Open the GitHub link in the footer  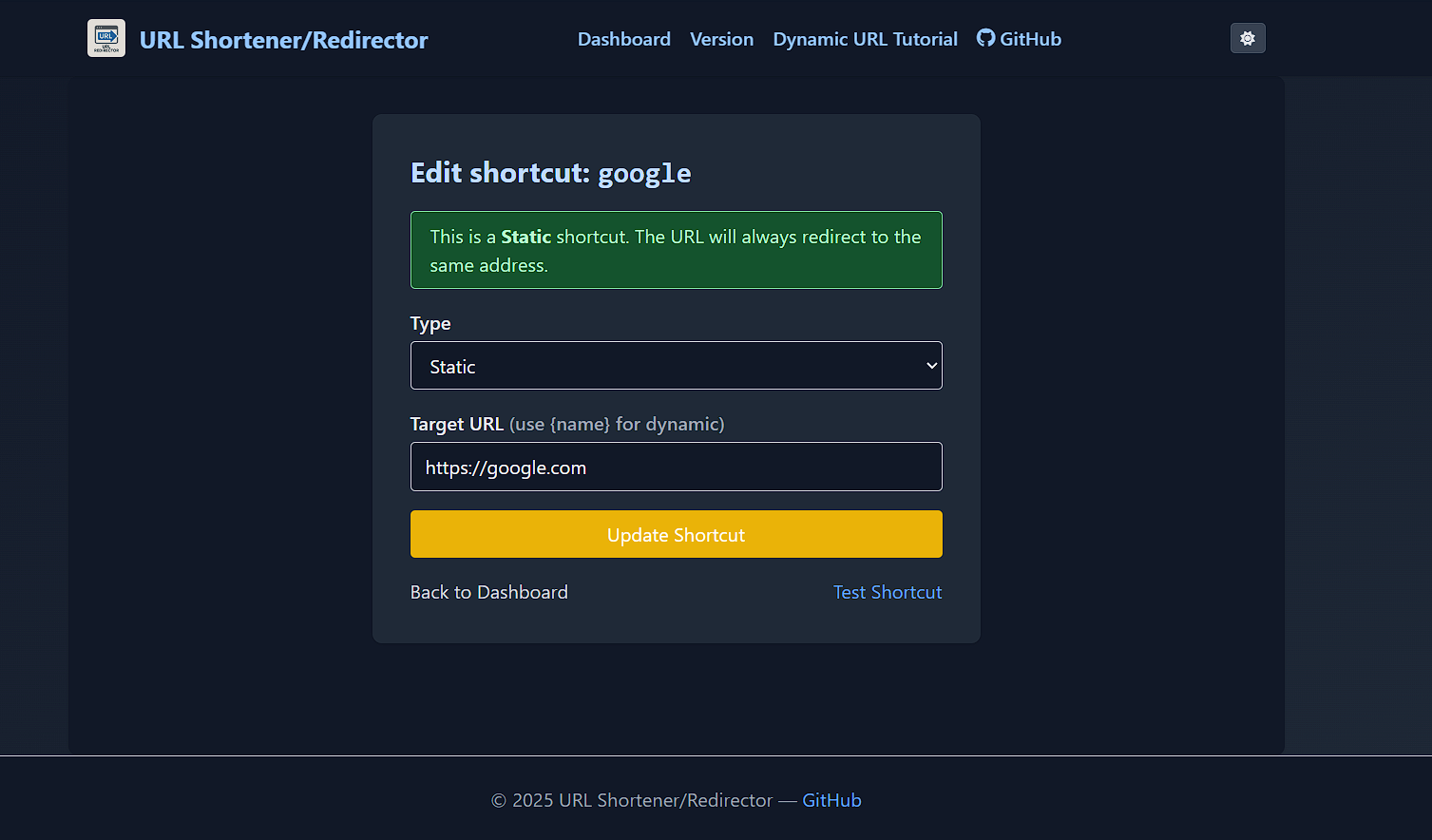click(832, 800)
